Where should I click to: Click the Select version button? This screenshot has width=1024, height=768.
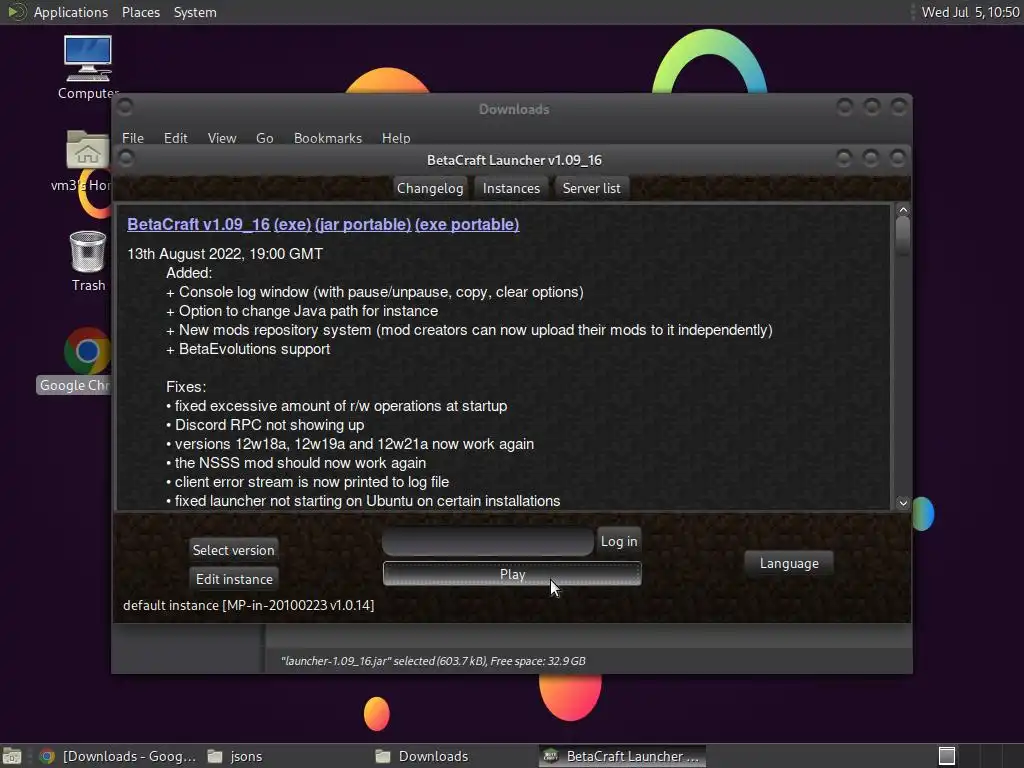[x=234, y=550]
